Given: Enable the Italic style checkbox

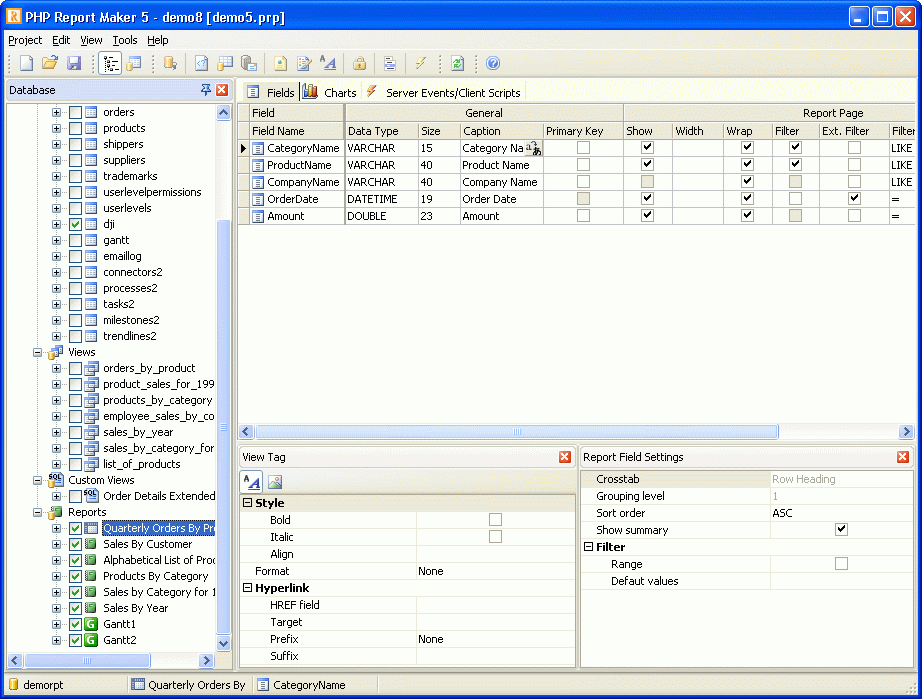Looking at the screenshot, I should point(496,537).
